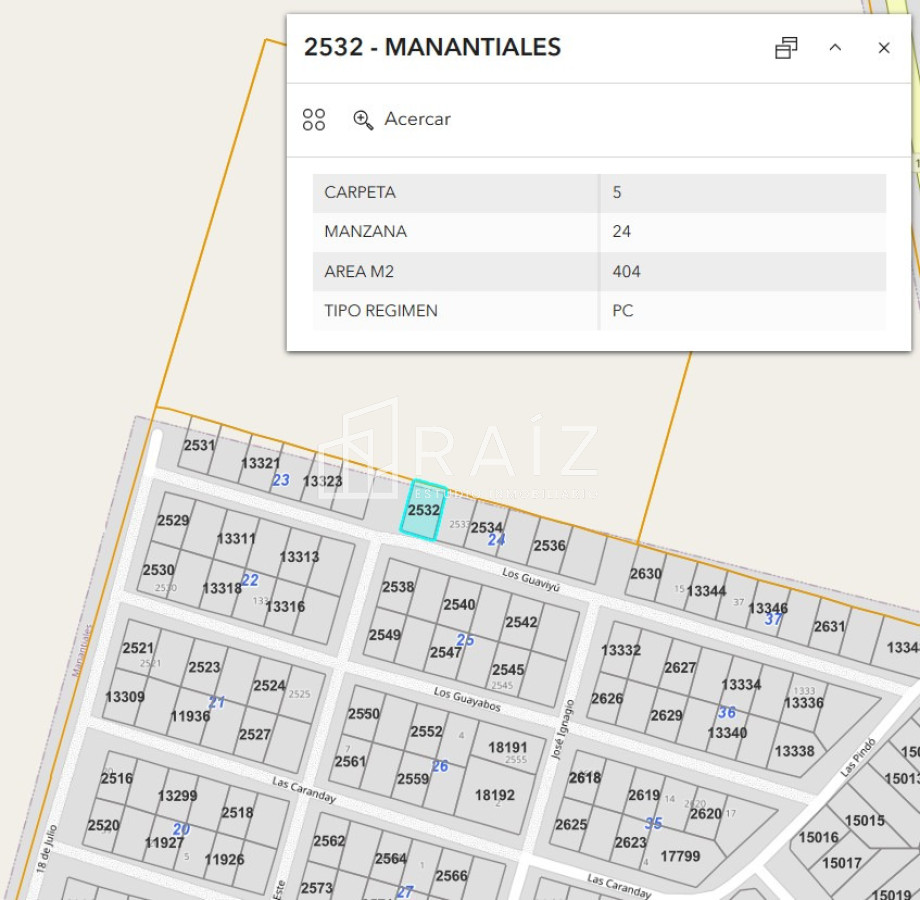Select the AREA M2 label cell
Screen dimensions: 920x900
tap(456, 272)
